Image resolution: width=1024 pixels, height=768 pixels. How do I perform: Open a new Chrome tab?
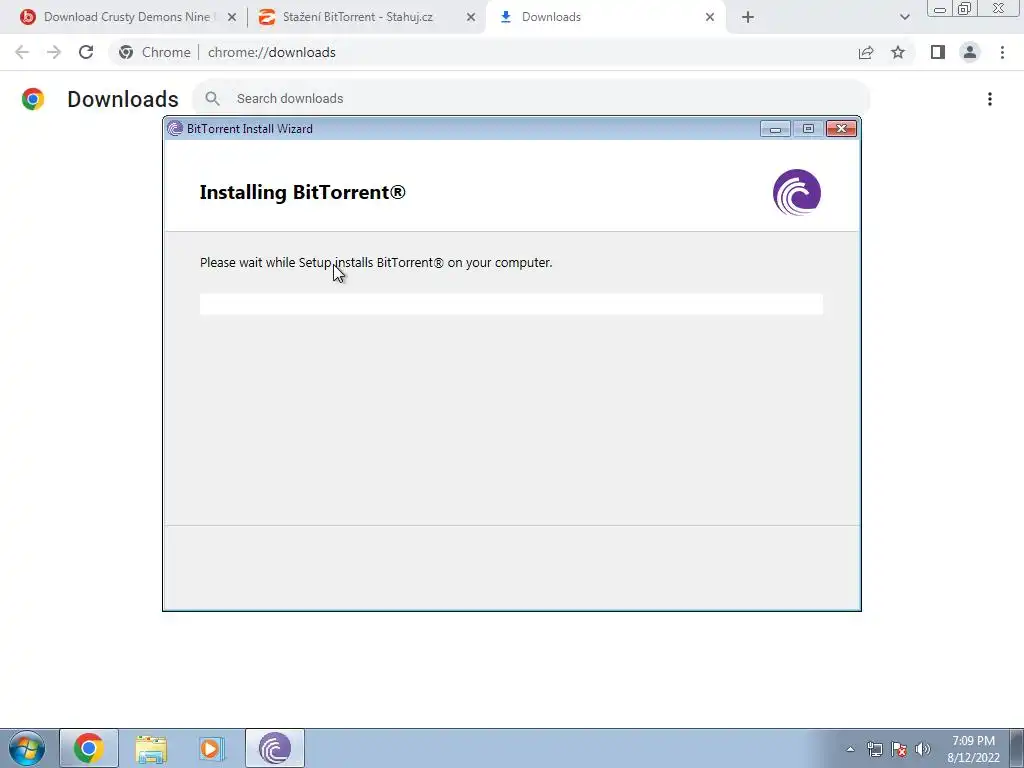pos(748,17)
